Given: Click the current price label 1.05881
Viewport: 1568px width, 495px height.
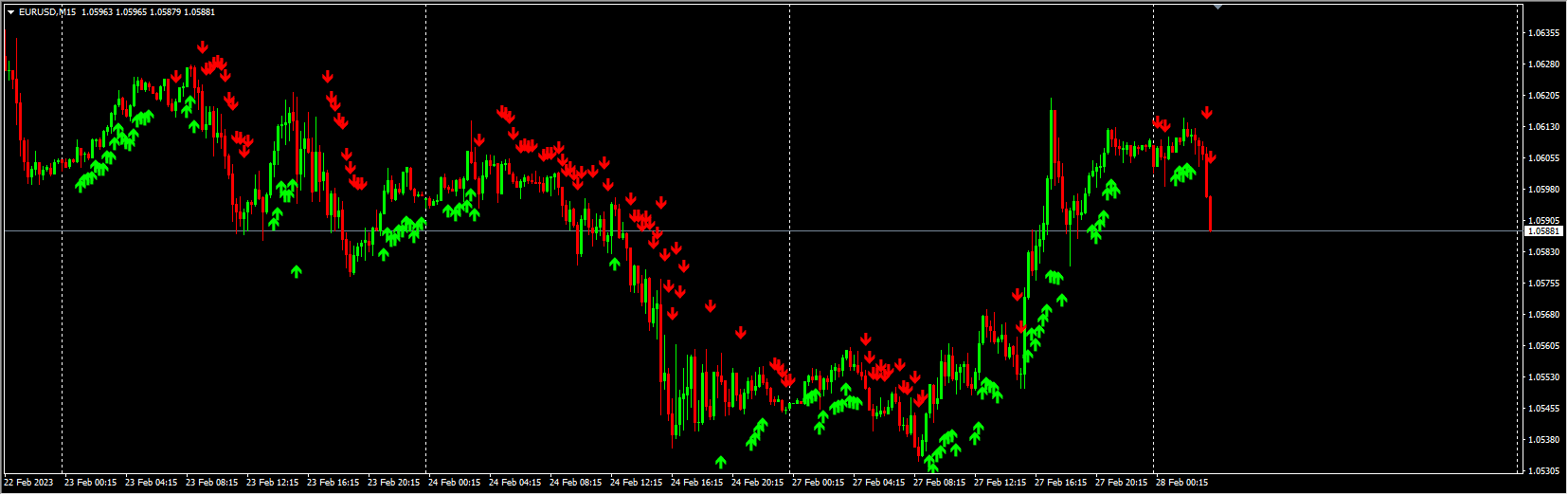Looking at the screenshot, I should 1543,231.
